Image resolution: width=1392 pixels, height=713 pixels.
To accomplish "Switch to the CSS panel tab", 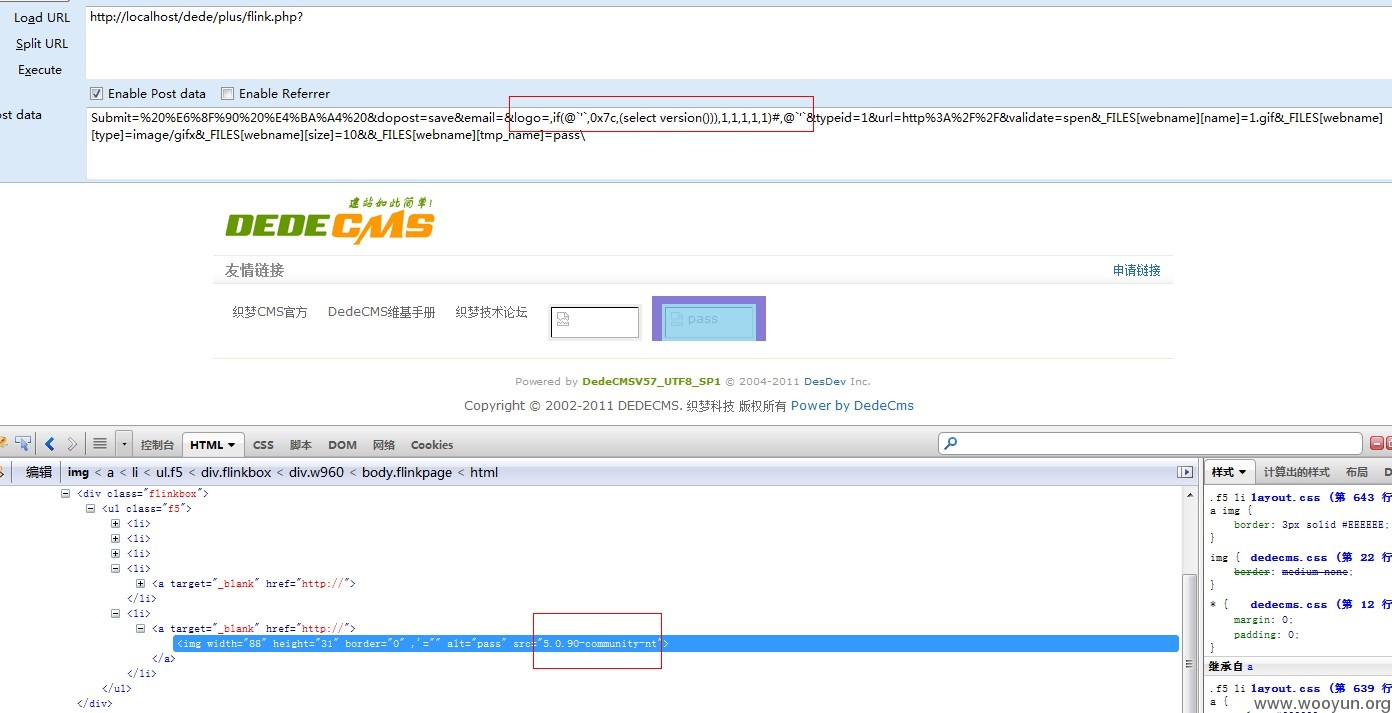I will pos(263,445).
